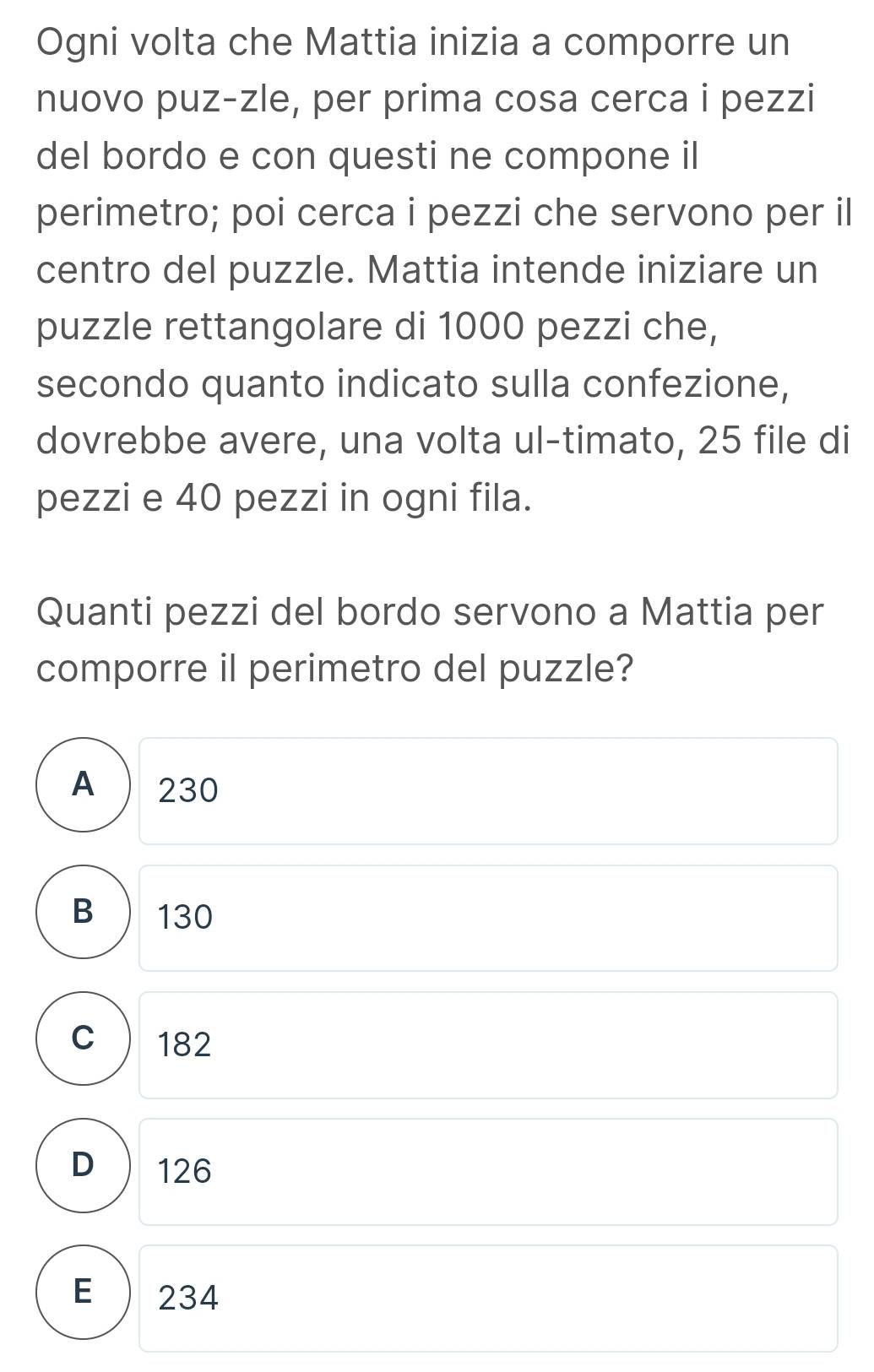Screen dimensions: 874x1372
Task: Click the answer box containing 230
Action: coord(488,791)
